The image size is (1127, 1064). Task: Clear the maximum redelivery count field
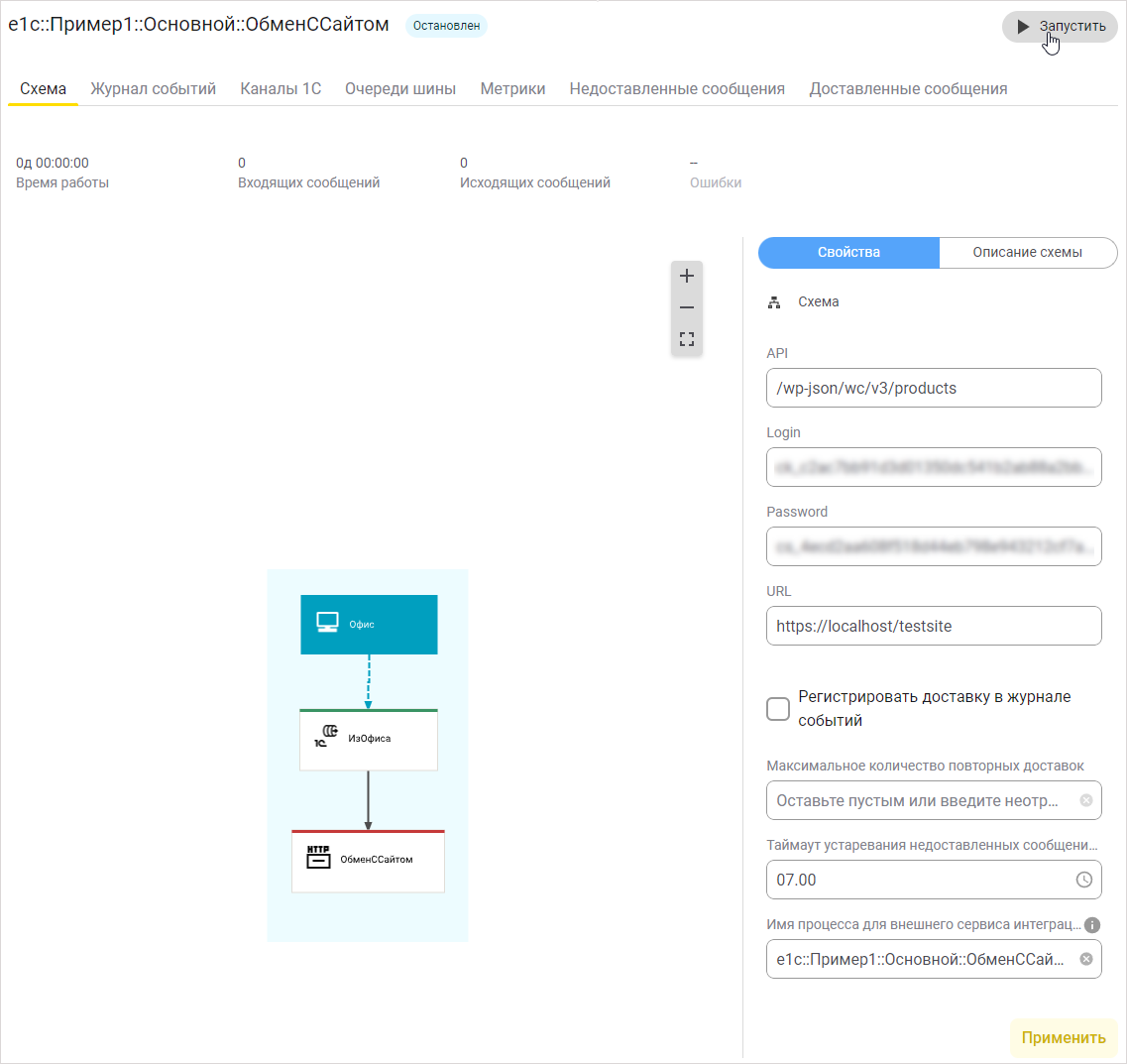coord(1086,800)
